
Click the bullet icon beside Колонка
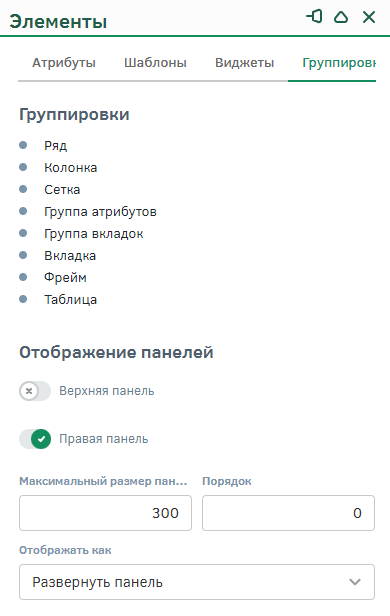coord(23,167)
